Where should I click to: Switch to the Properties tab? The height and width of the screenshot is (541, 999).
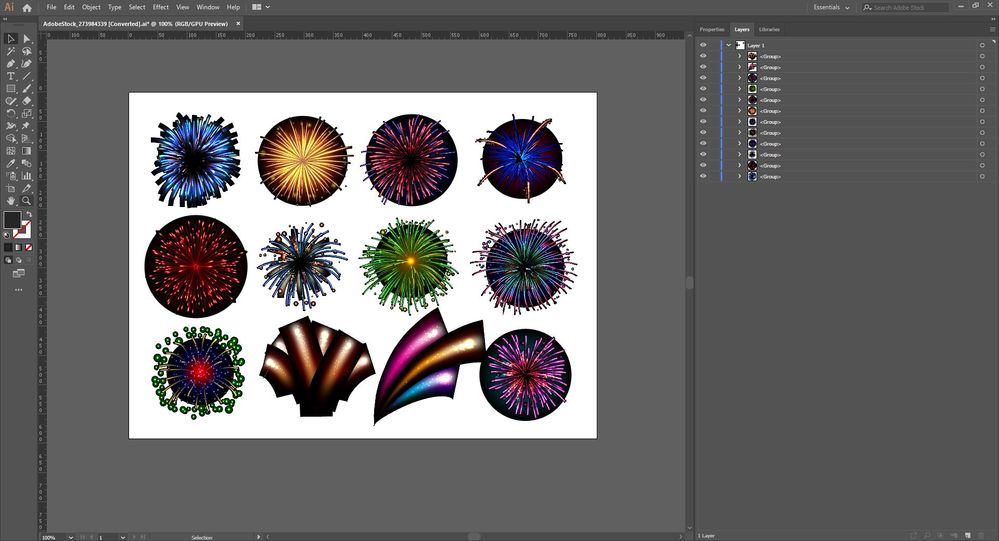pos(711,29)
